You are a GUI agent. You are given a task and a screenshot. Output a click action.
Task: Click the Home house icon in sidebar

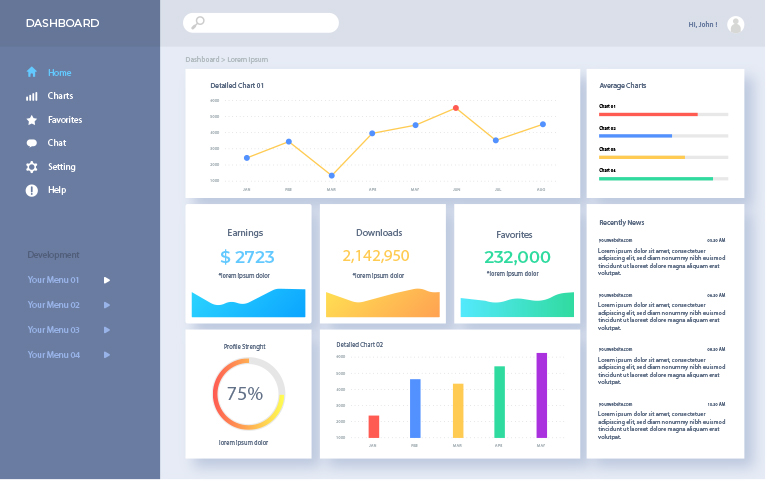click(x=32, y=72)
